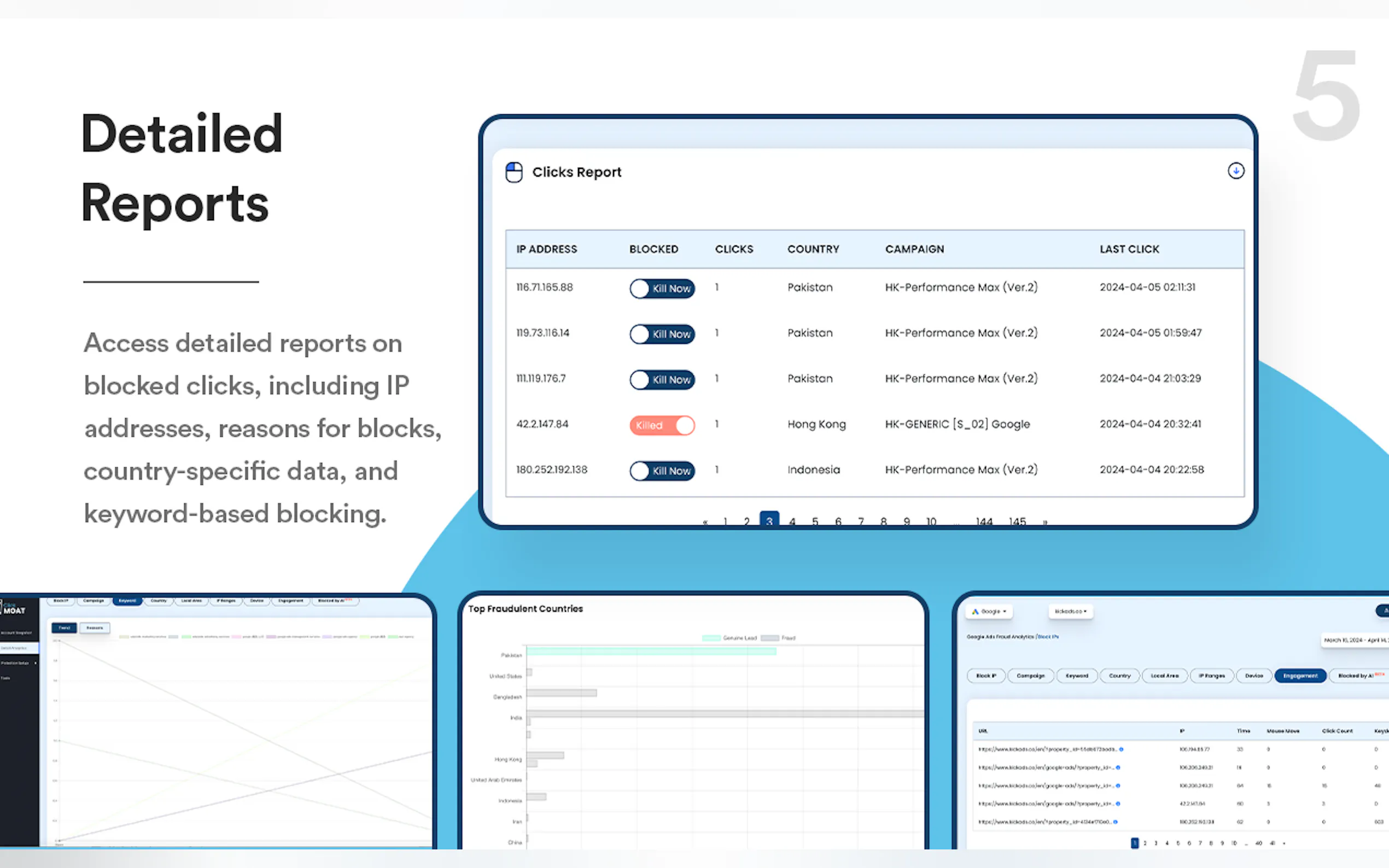Switch to the Engagement tab
Viewport: 1389px width, 868px height.
pyautogui.click(x=1300, y=676)
